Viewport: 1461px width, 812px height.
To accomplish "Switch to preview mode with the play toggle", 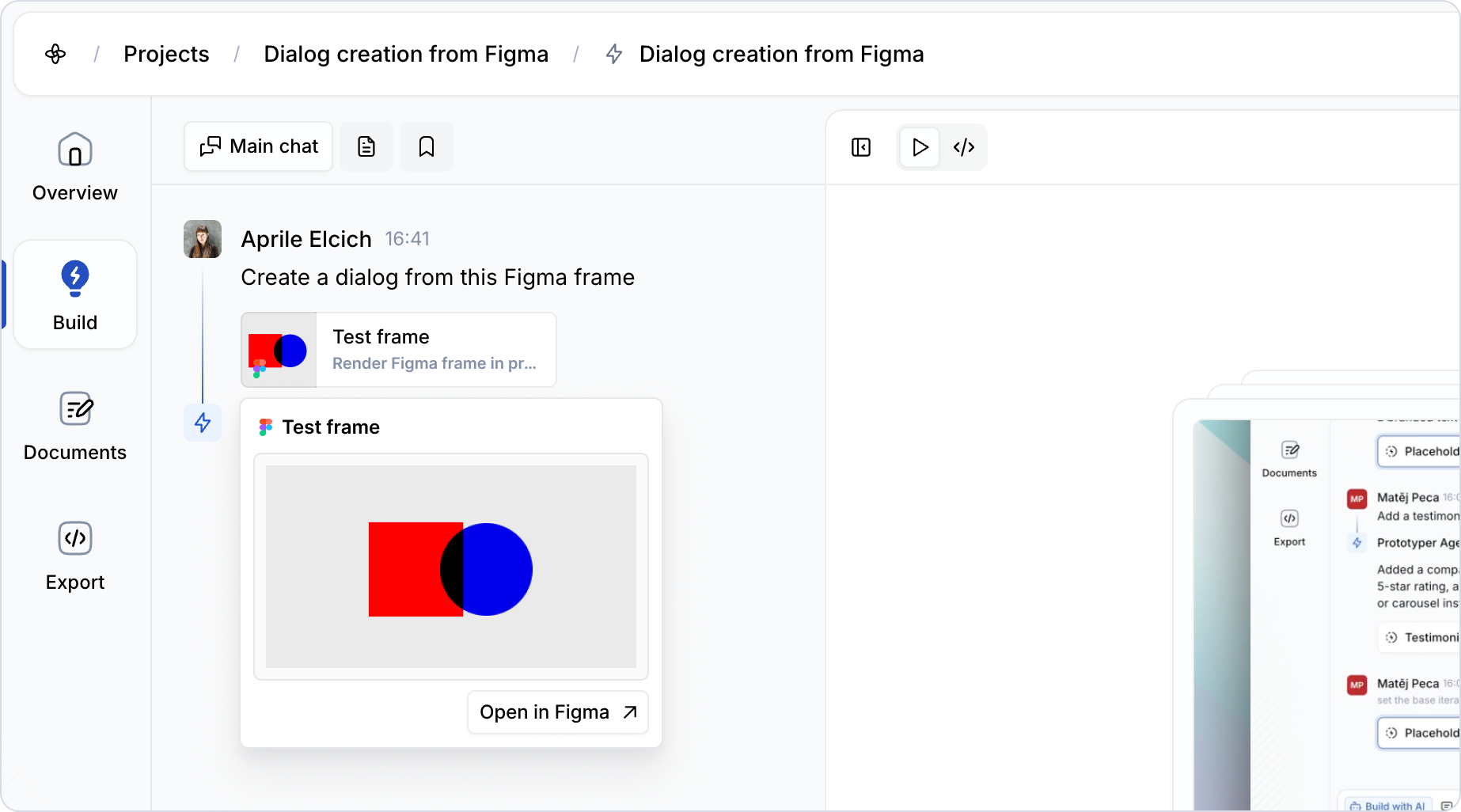I will [920, 147].
